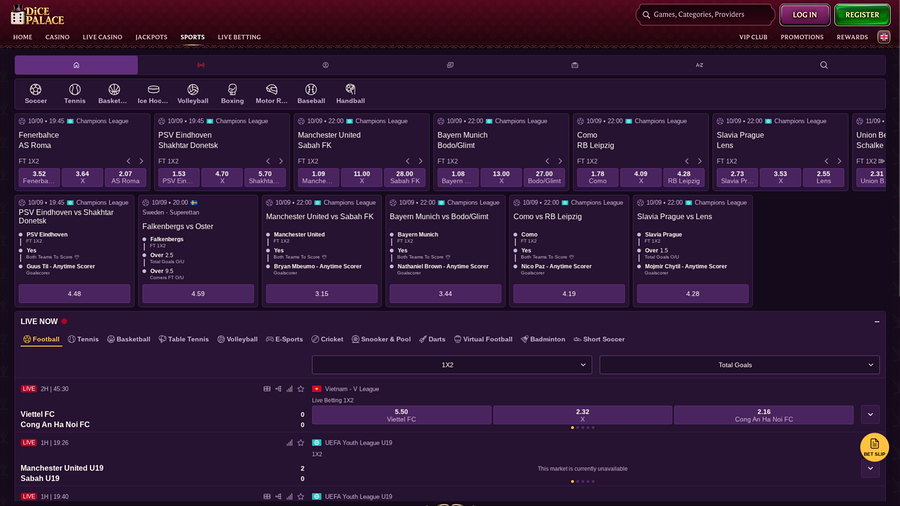
Task: Open the Handball sport category
Action: click(x=350, y=94)
